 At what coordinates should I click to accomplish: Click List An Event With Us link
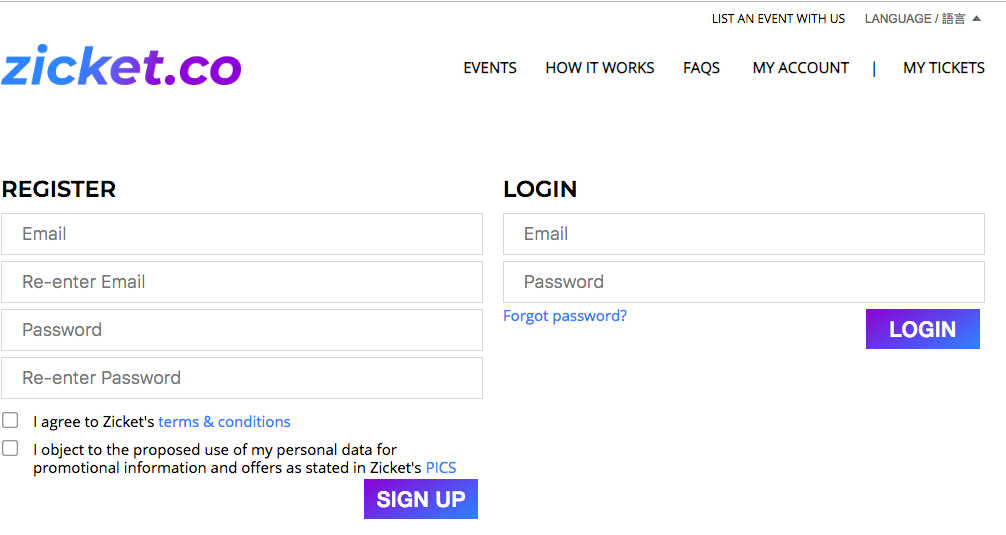pyautogui.click(x=778, y=18)
